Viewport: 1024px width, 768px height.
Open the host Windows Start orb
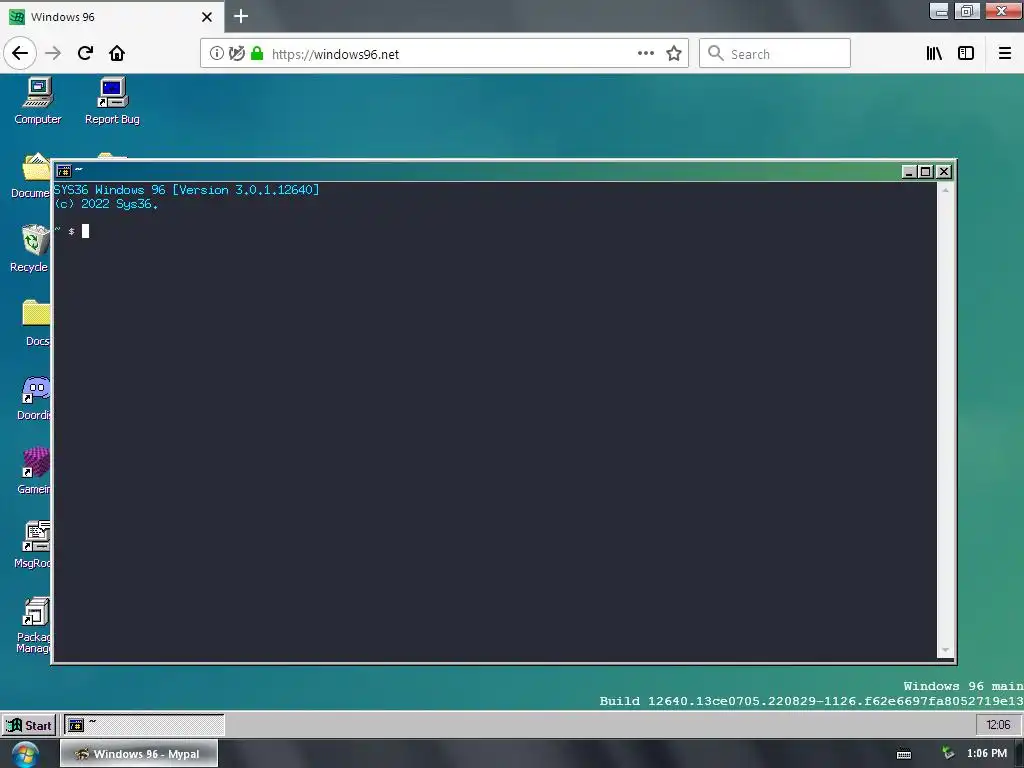[25, 755]
